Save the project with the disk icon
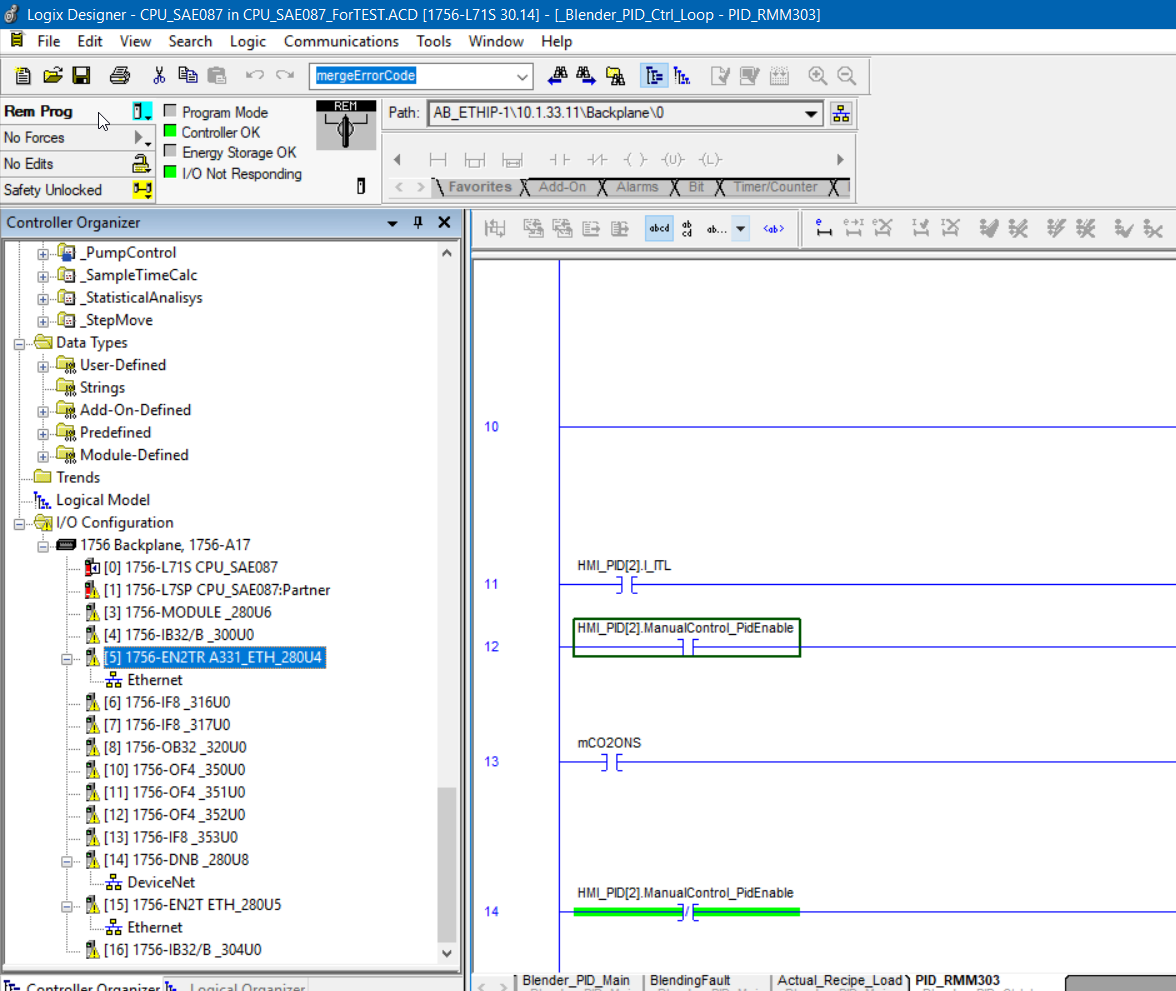The image size is (1176, 991). pos(81,76)
